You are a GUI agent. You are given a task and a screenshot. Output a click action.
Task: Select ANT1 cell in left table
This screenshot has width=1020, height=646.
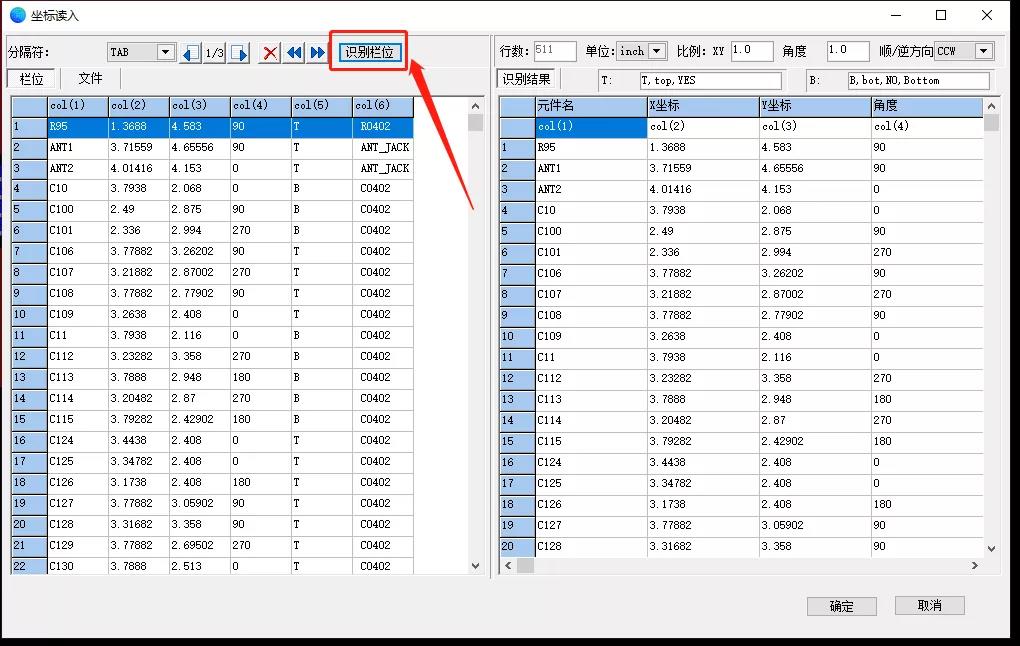coord(78,147)
